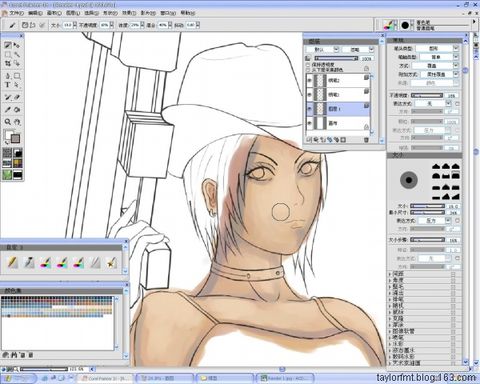Open the 帮助 (Help) menu
Viewport: 480px width, 384px height.
point(188,13)
